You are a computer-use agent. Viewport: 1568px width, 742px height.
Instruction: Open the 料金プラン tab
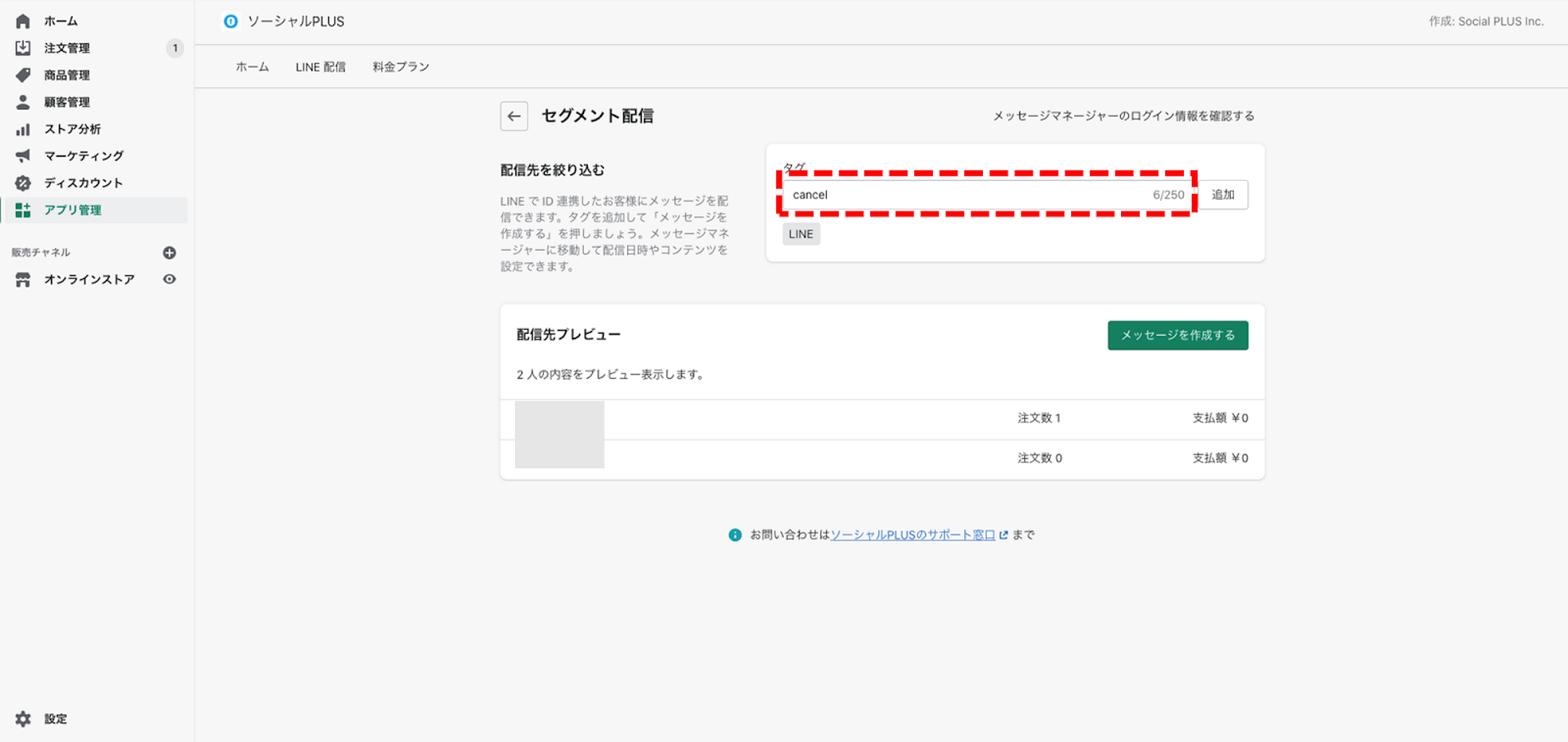401,67
